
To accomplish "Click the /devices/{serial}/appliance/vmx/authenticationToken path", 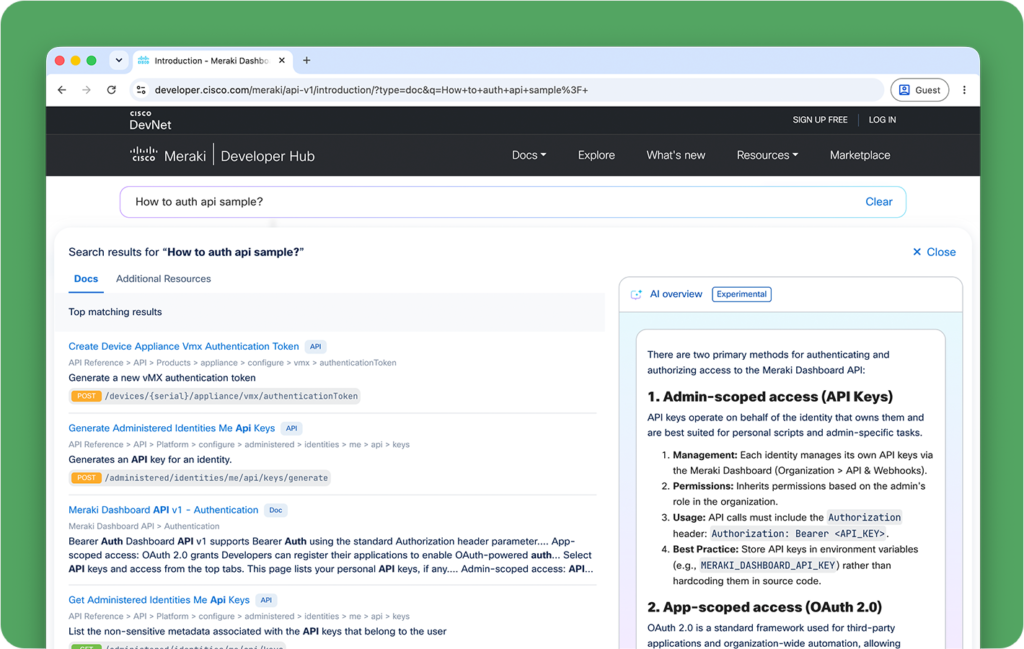I will (231, 396).
